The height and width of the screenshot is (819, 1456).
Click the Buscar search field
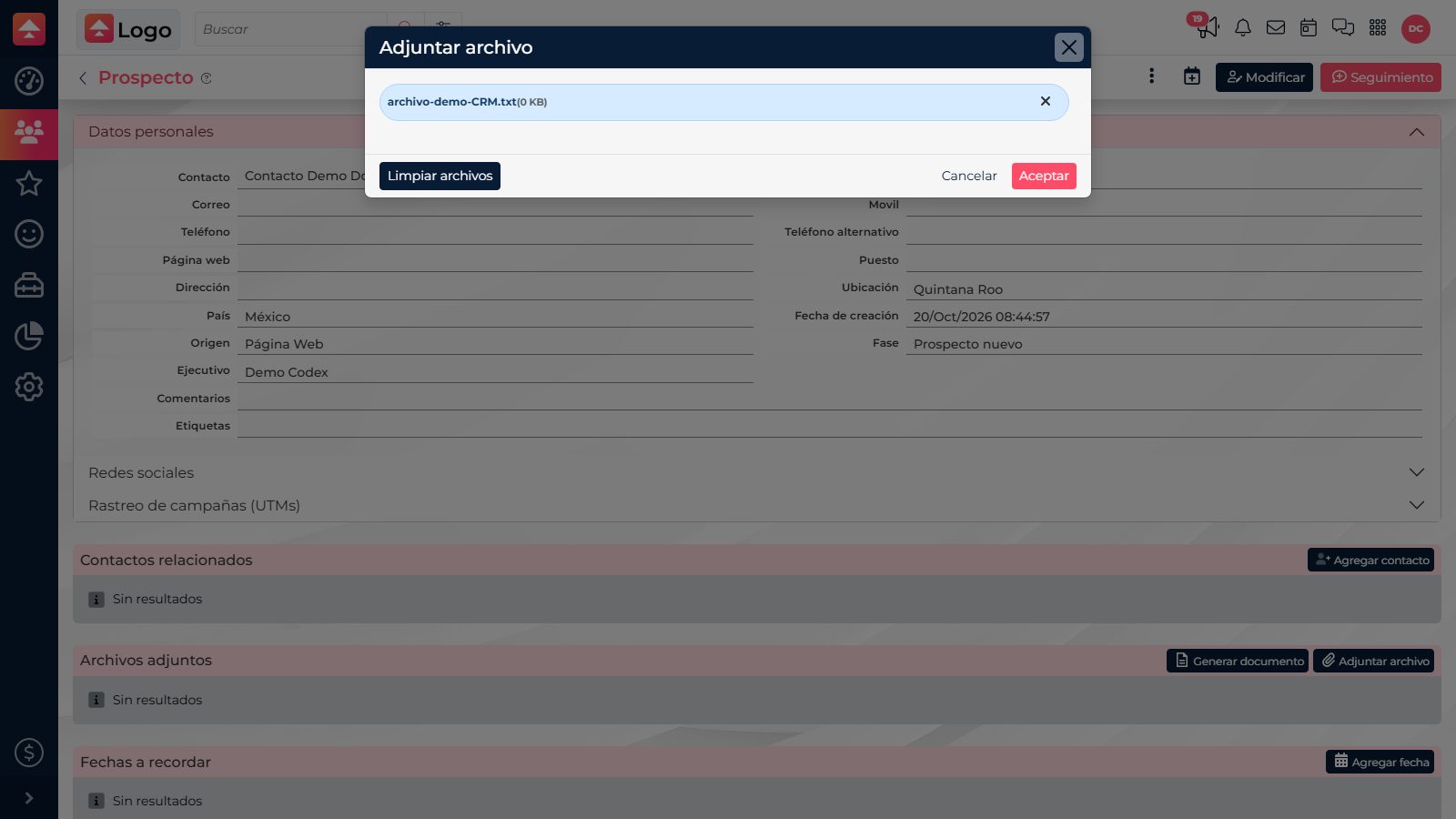[289, 29]
